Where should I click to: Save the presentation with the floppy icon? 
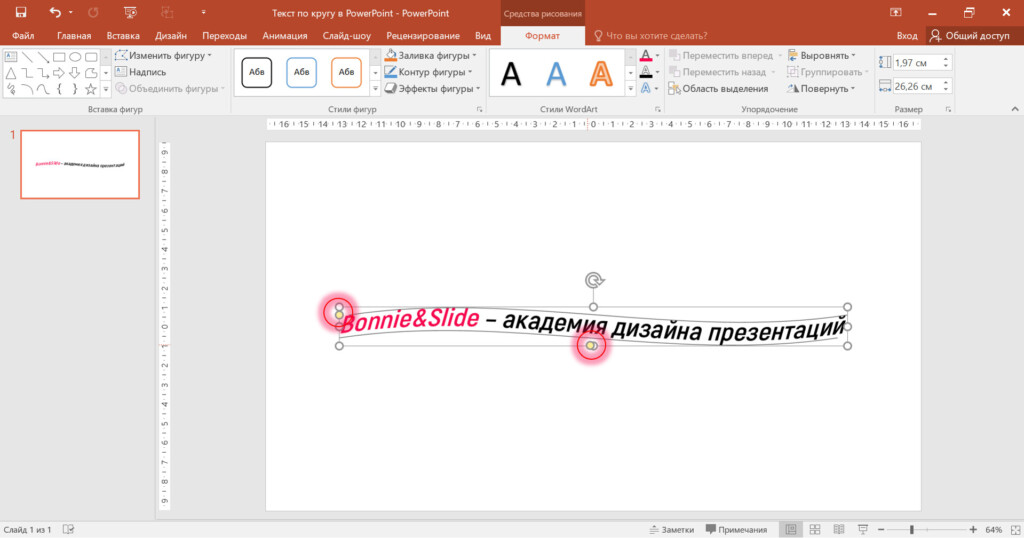pos(21,12)
